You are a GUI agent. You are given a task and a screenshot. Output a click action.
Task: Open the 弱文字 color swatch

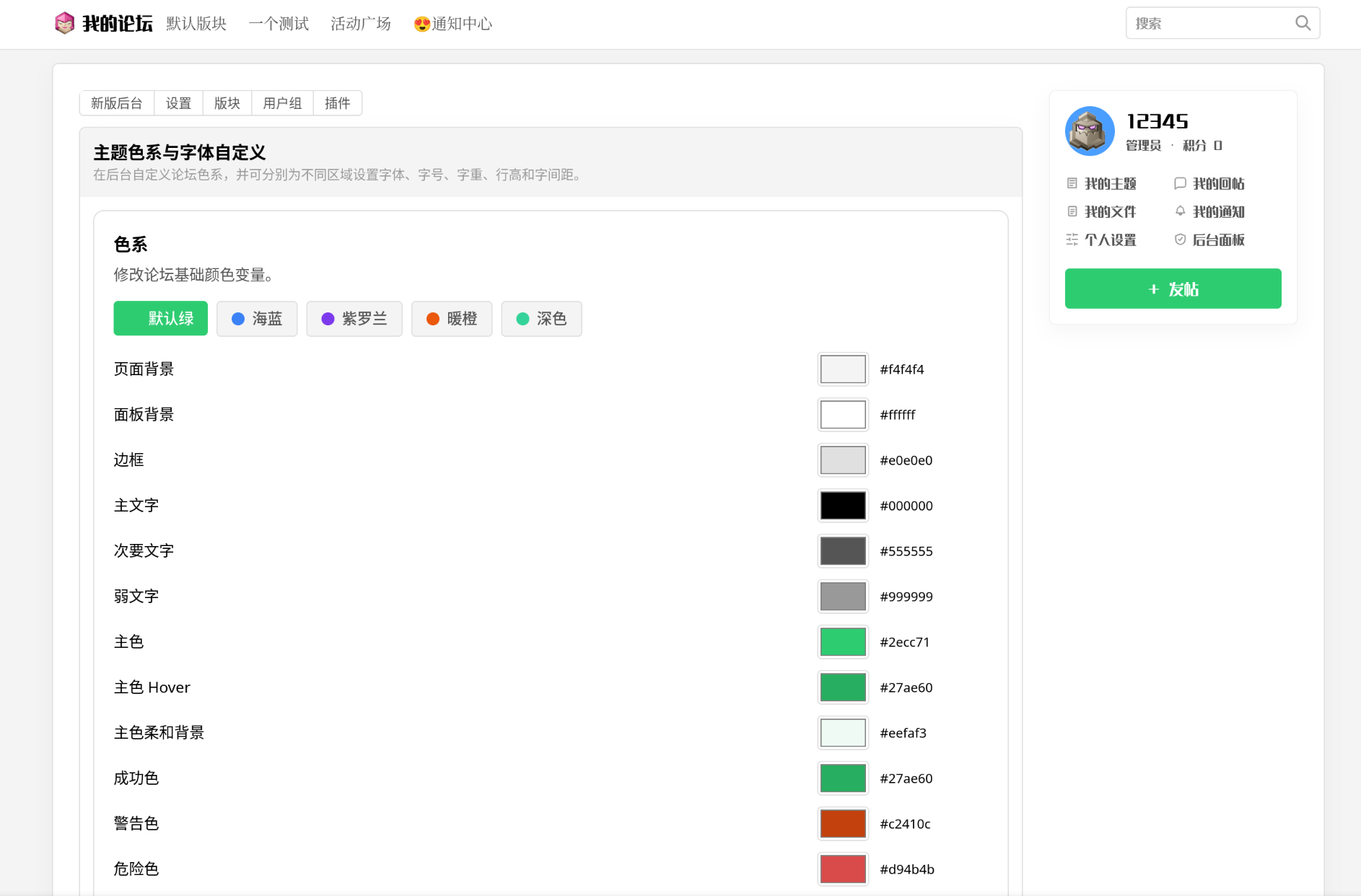[x=843, y=597]
